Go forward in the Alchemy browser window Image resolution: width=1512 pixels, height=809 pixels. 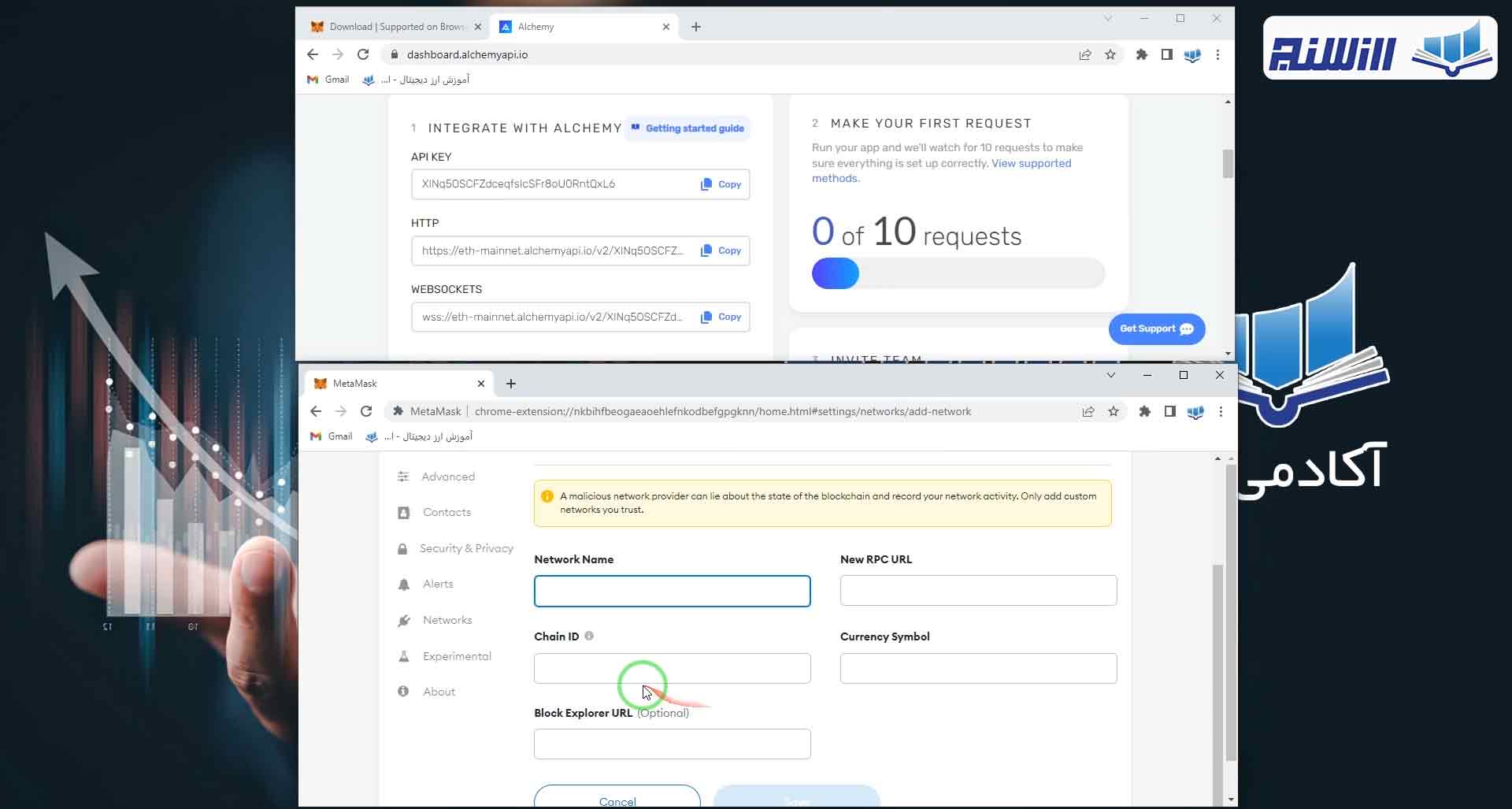(338, 54)
